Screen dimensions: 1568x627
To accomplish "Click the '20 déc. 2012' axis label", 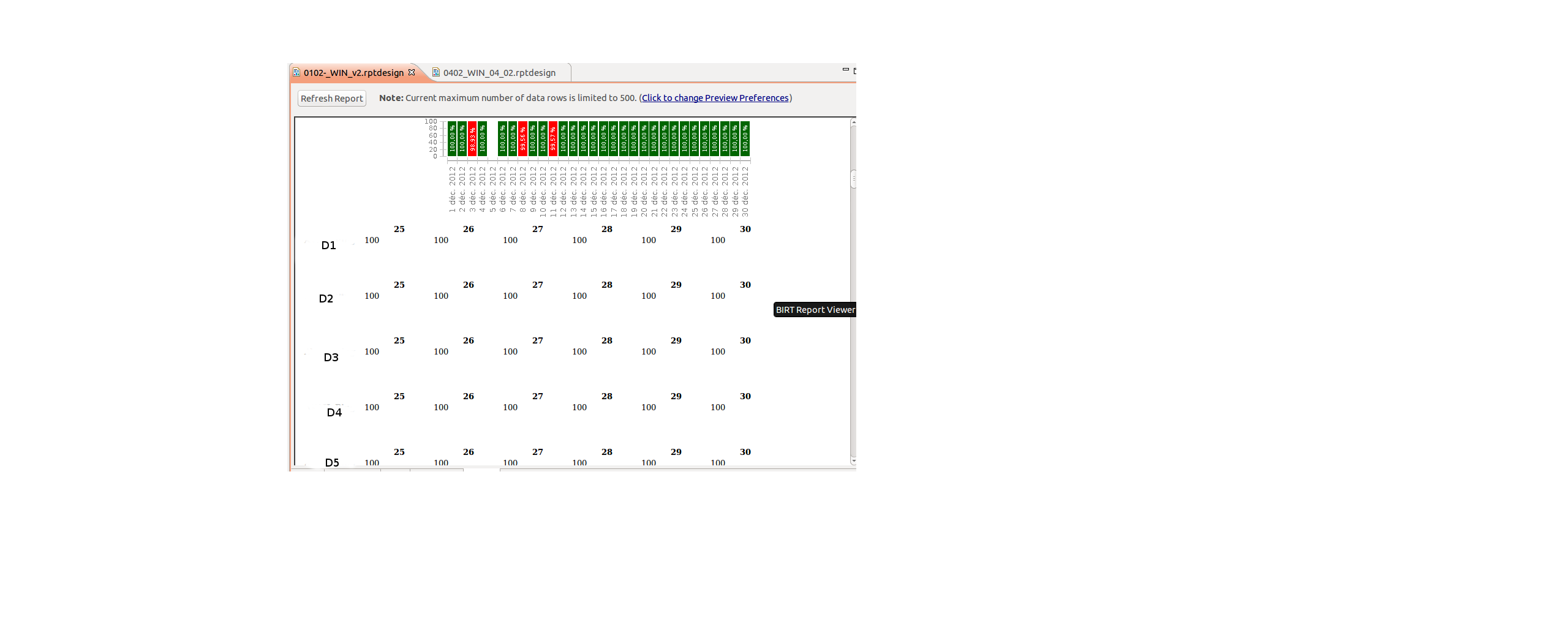I will (644, 192).
